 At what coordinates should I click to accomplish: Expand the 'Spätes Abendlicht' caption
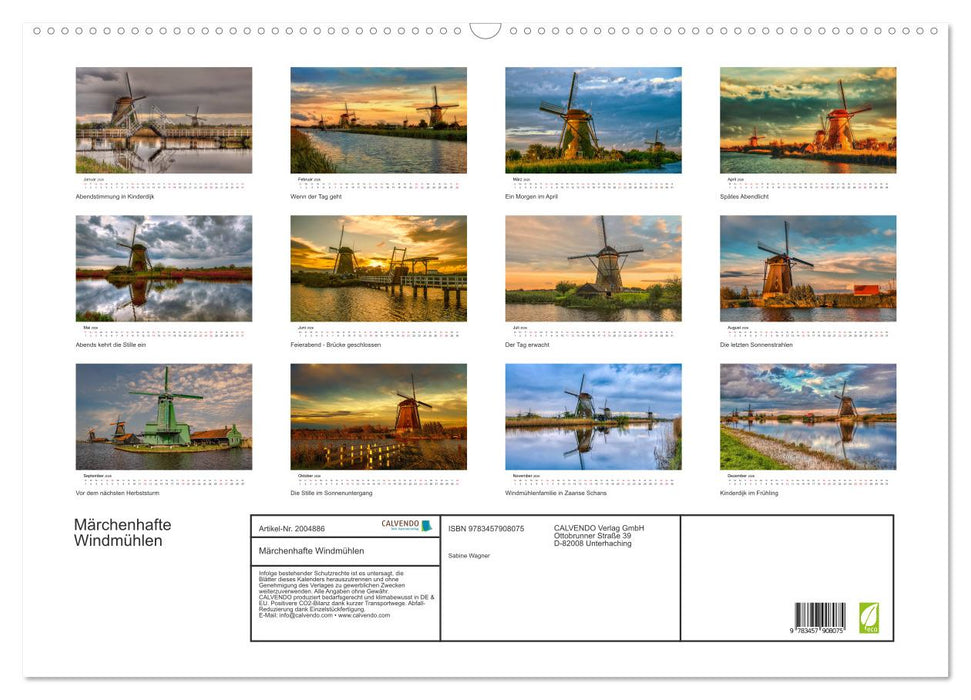point(743,197)
